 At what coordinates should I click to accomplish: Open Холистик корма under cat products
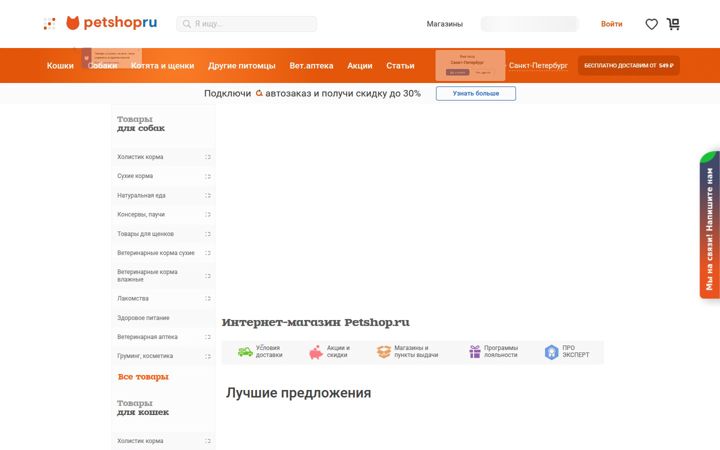pos(140,441)
